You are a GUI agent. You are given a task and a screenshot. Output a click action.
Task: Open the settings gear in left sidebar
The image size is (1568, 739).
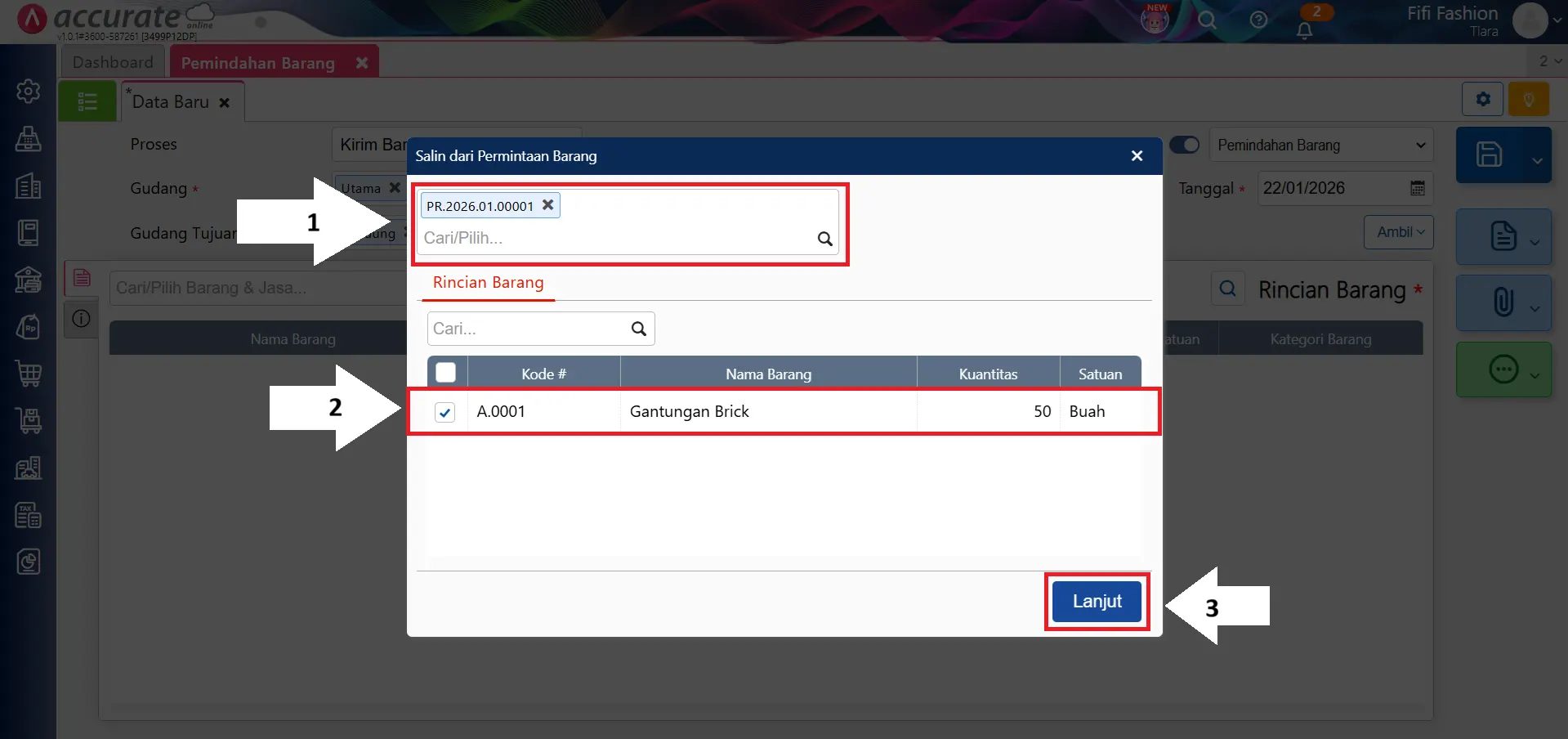29,91
